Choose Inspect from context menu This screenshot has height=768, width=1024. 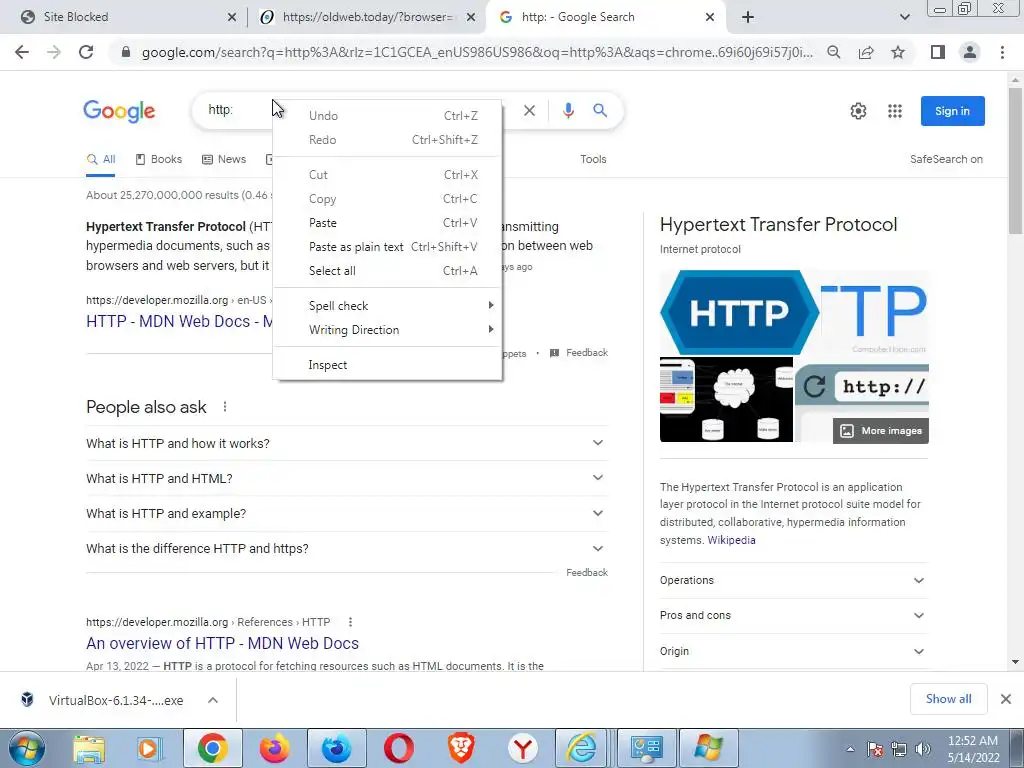point(388,365)
